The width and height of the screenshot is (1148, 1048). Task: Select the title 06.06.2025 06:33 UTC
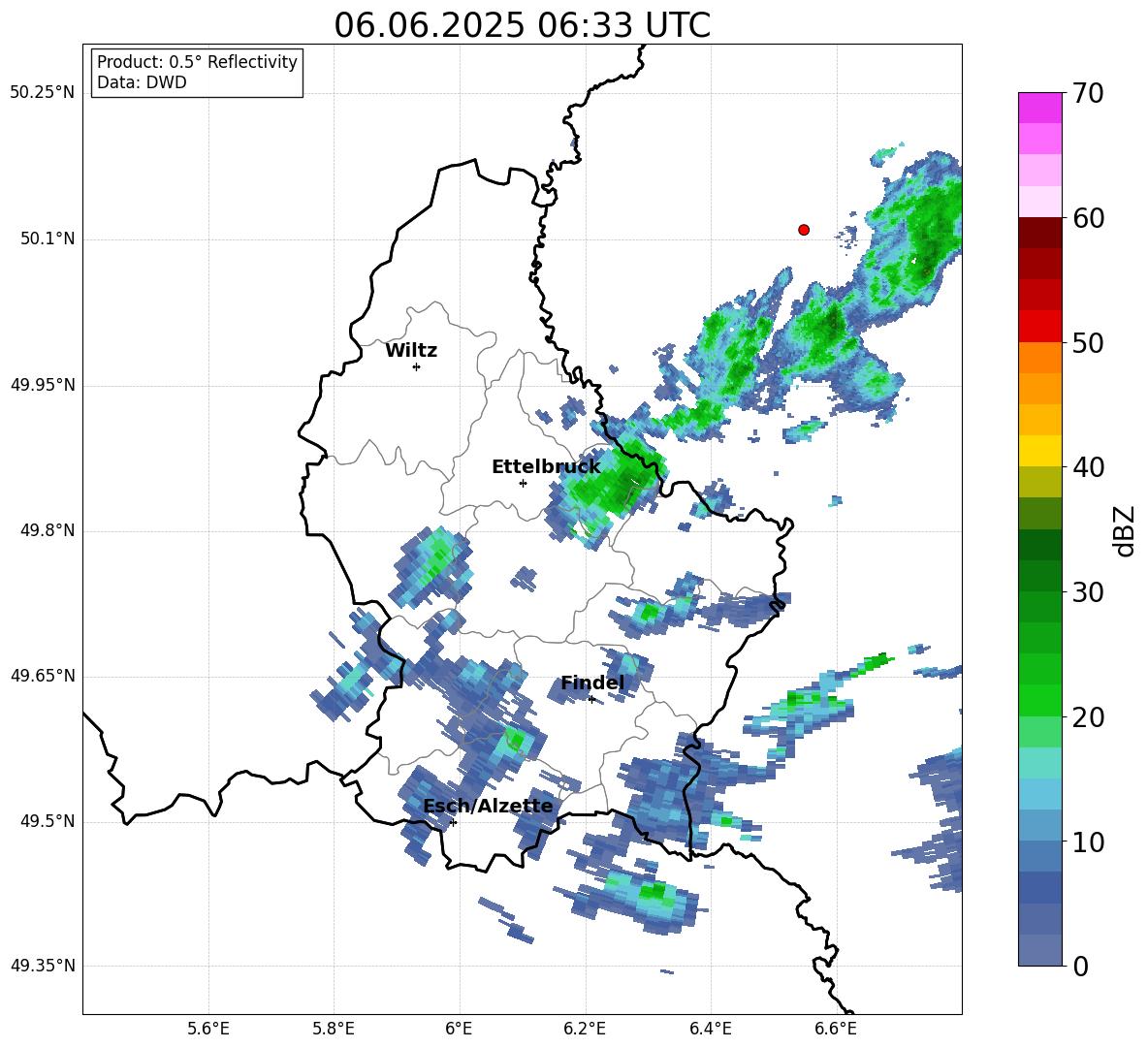pyautogui.click(x=522, y=25)
